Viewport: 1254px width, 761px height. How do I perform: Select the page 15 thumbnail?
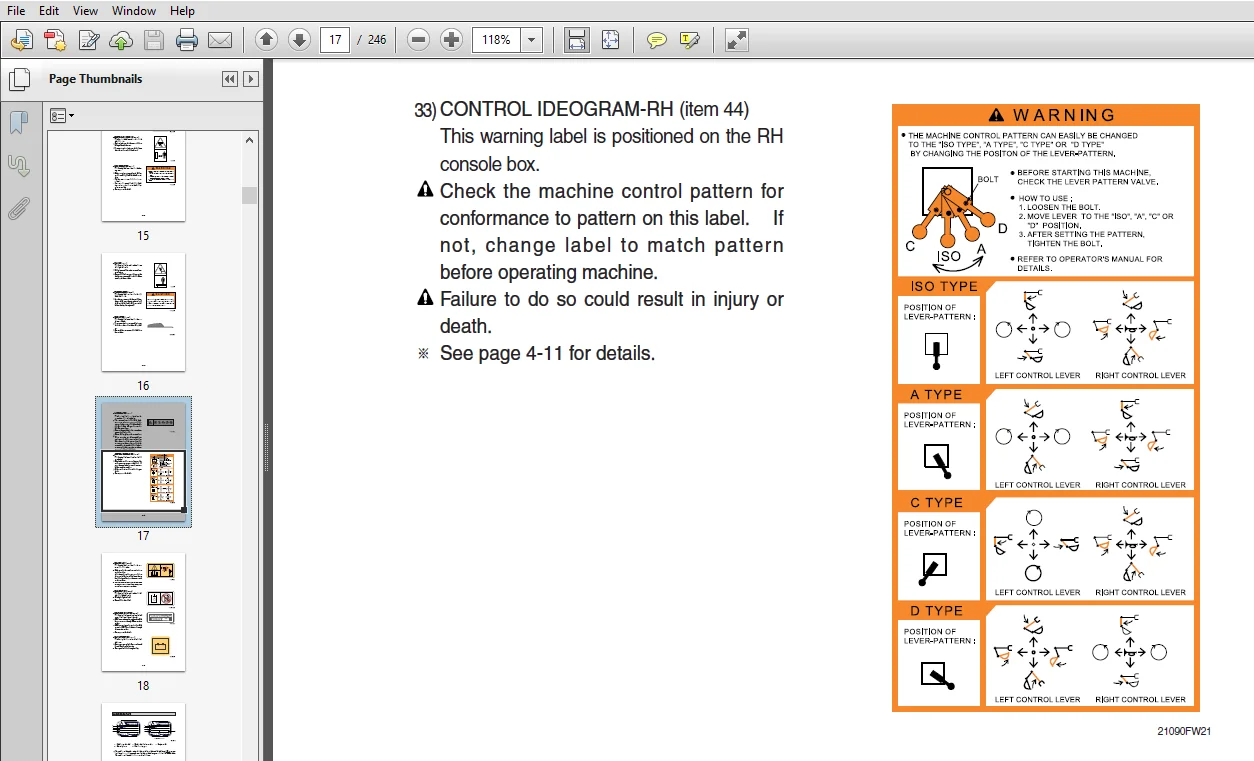click(143, 176)
